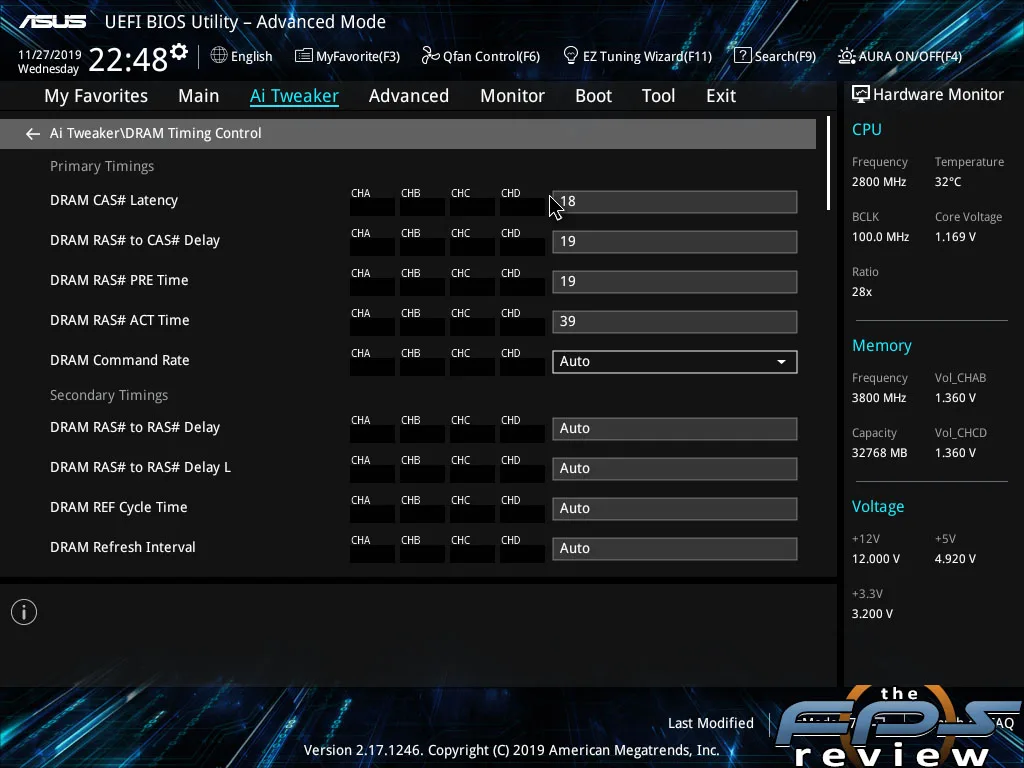1024x768 pixels.
Task: Click +3.3V voltage value 3.200 V
Action: [x=872, y=614]
